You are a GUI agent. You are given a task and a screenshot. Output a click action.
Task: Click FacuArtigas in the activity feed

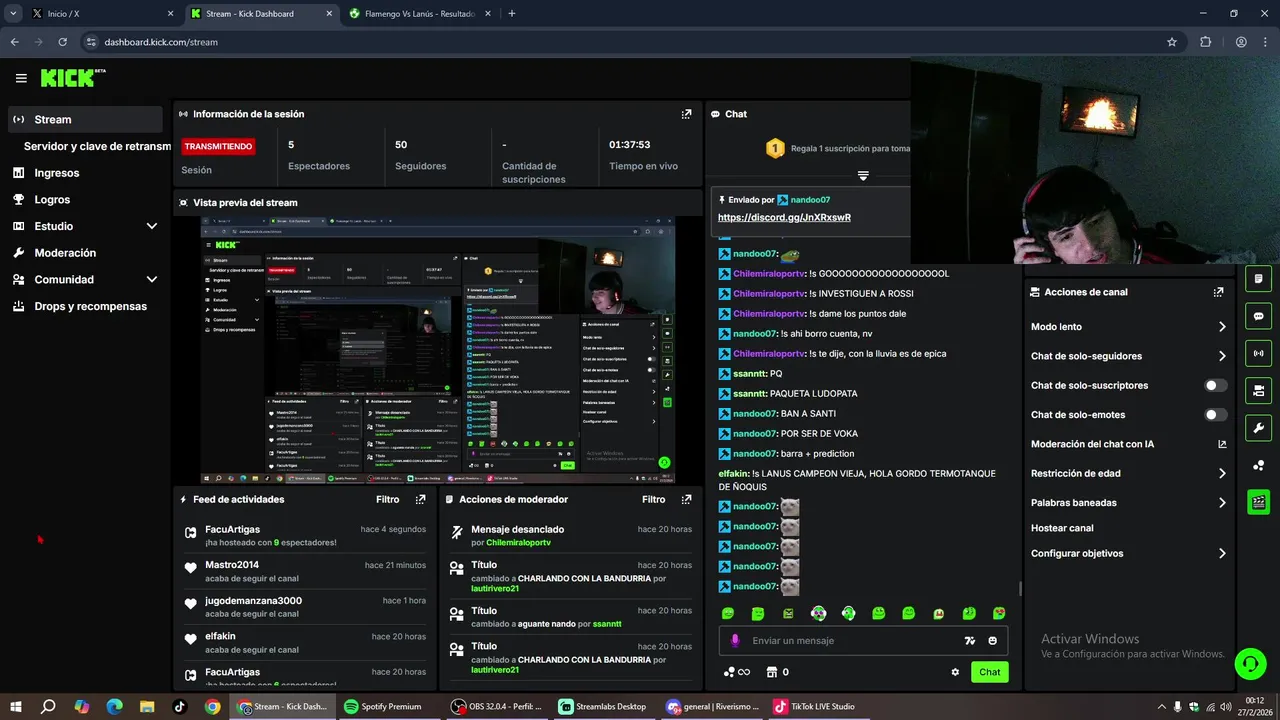(x=233, y=529)
